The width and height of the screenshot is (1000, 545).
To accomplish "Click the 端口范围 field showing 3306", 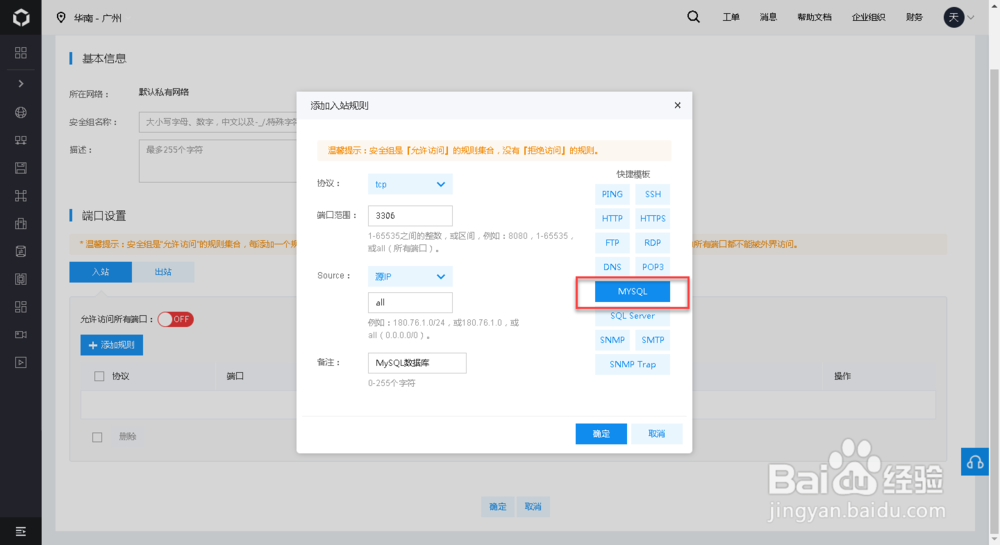I will [x=410, y=215].
